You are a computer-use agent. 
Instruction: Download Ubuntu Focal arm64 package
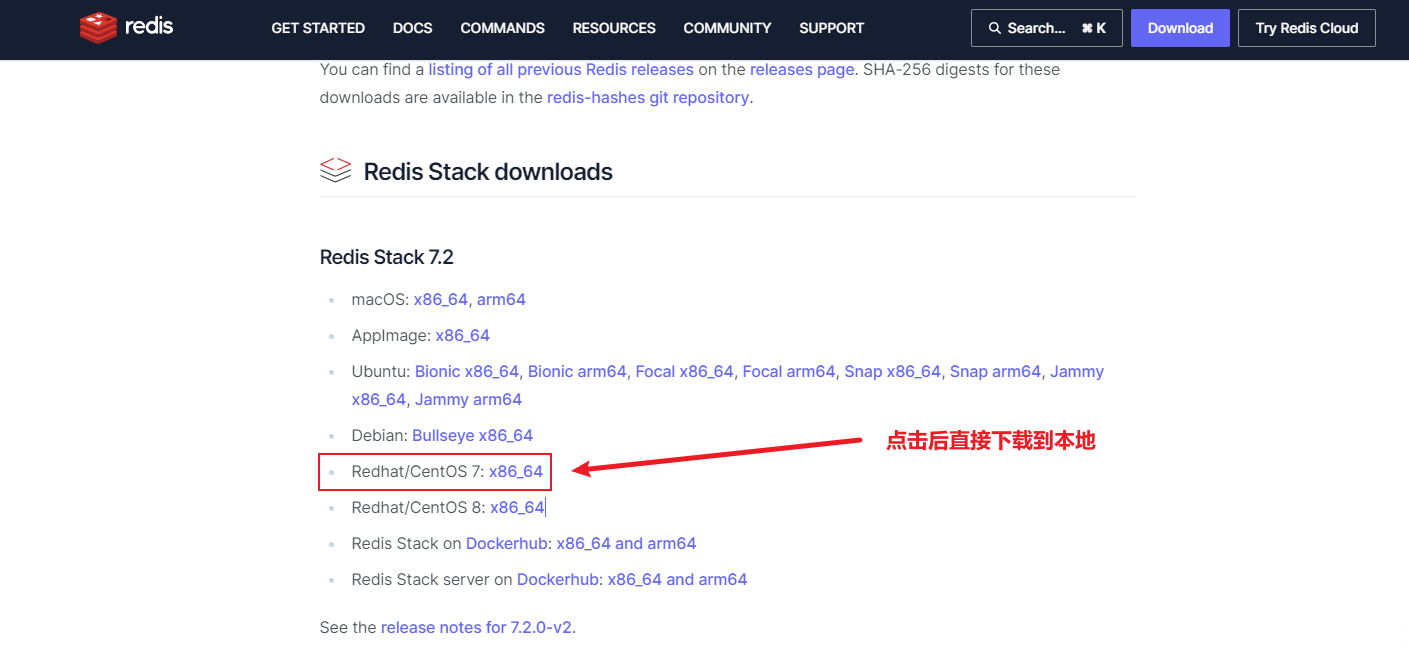click(x=789, y=372)
